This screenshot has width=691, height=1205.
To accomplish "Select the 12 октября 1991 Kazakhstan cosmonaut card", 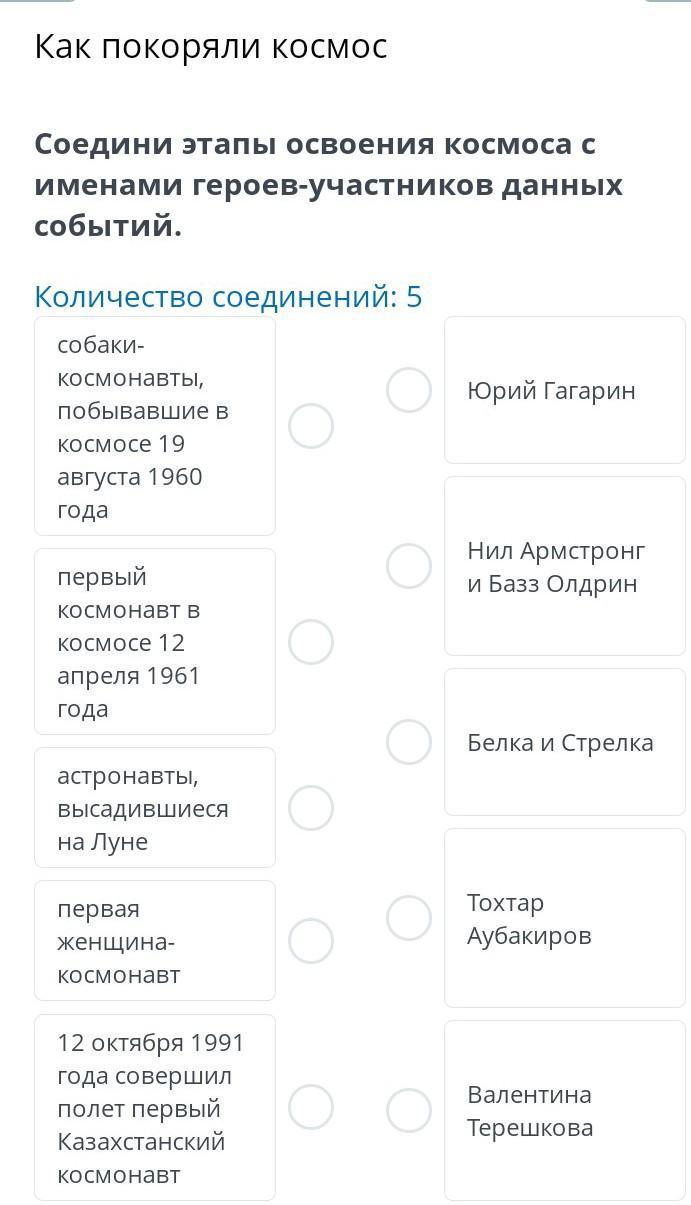I will coord(155,1108).
